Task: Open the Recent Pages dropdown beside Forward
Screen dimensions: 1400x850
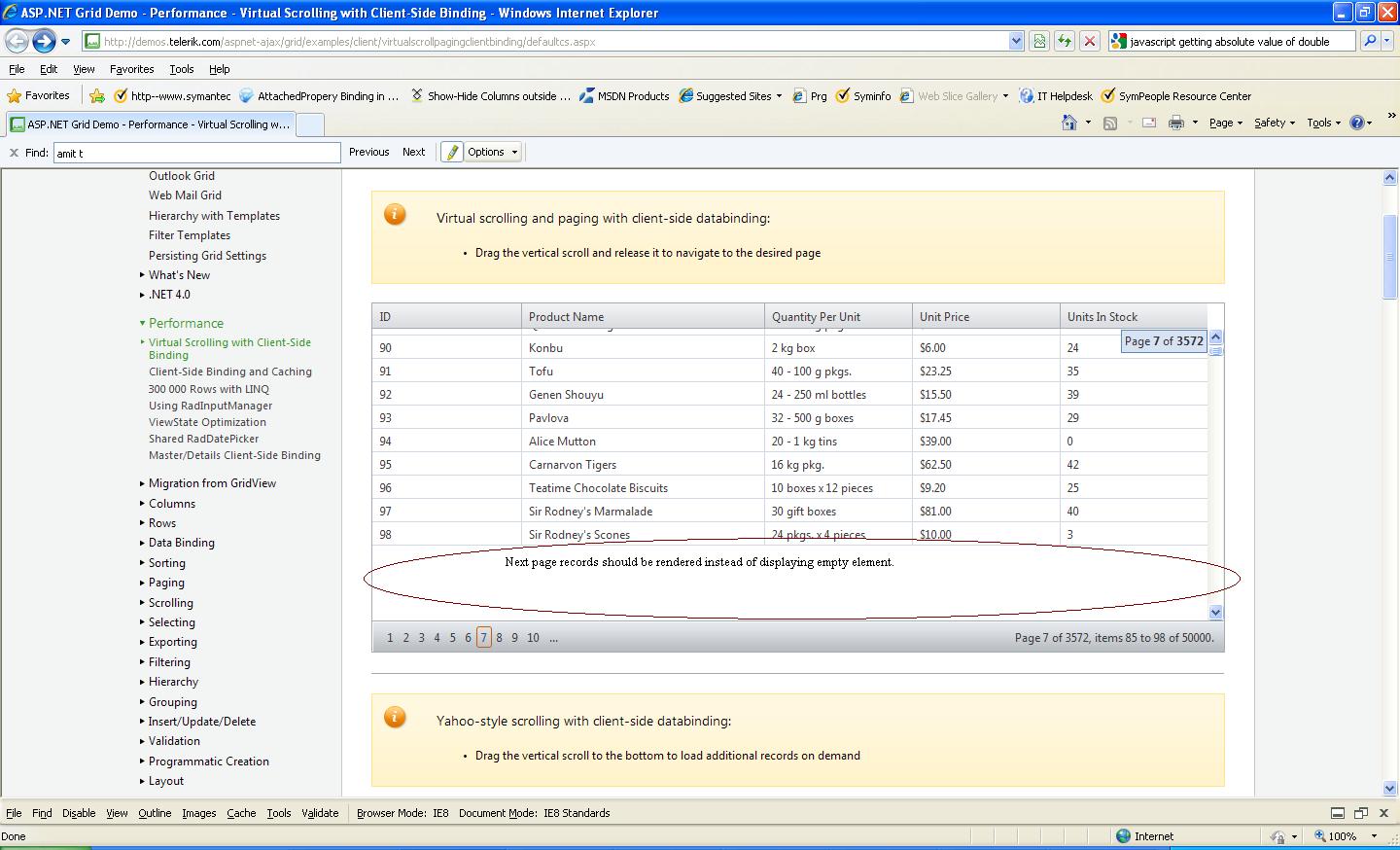Action: point(65,42)
